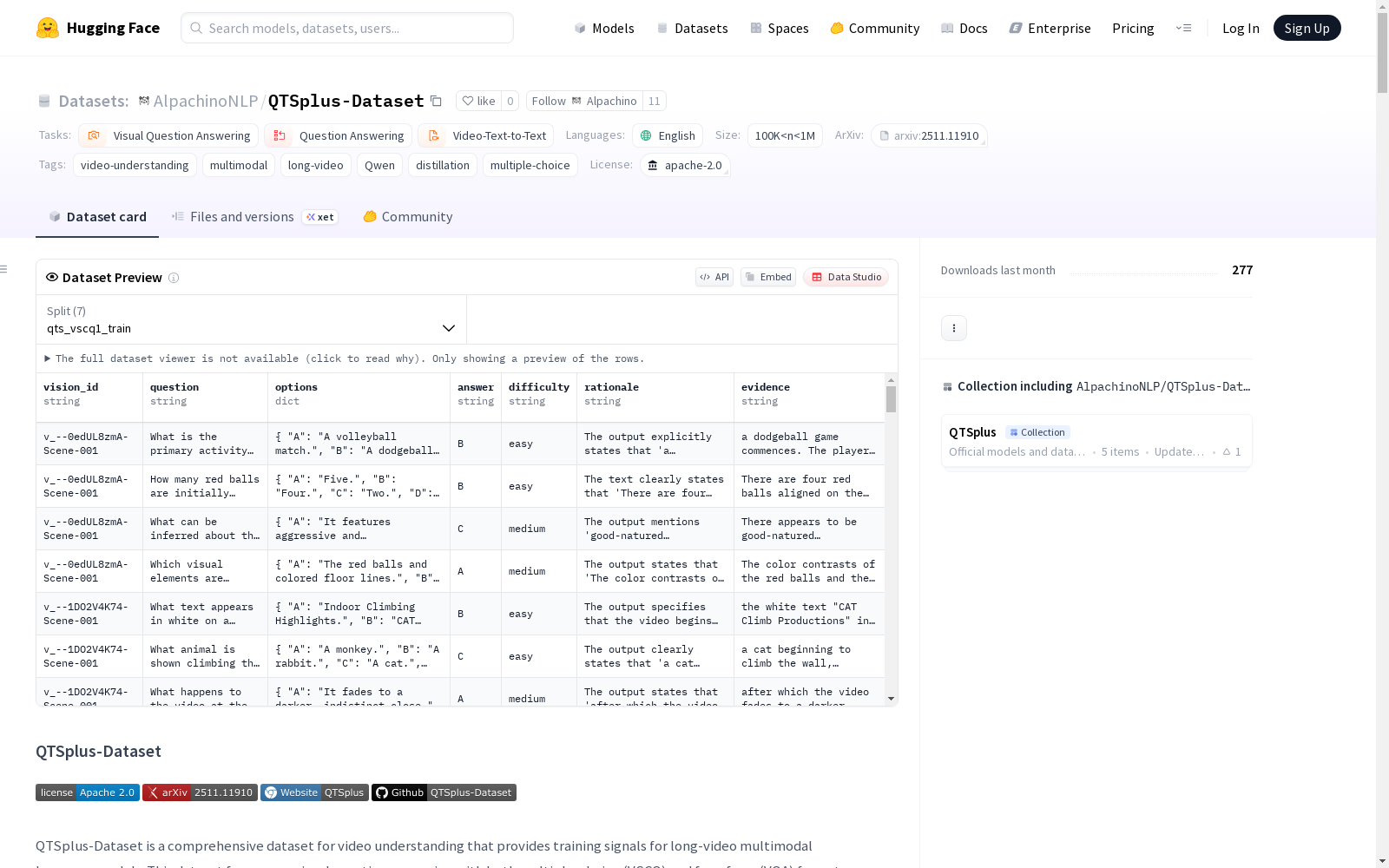Click the heart like button
Screen dimensions: 1389x868
click(x=479, y=102)
